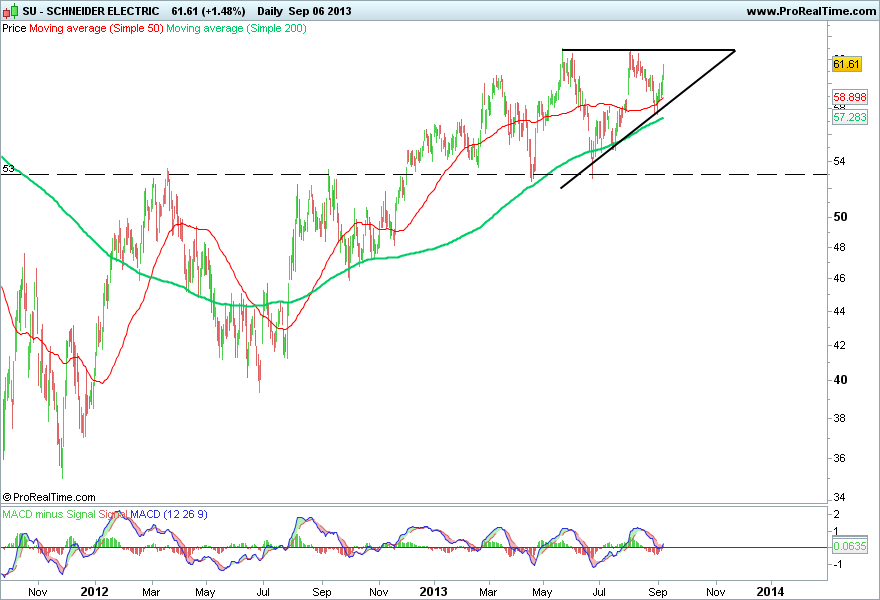Click the 34 price axis label
This screenshot has height=600, width=880.
coord(840,497)
